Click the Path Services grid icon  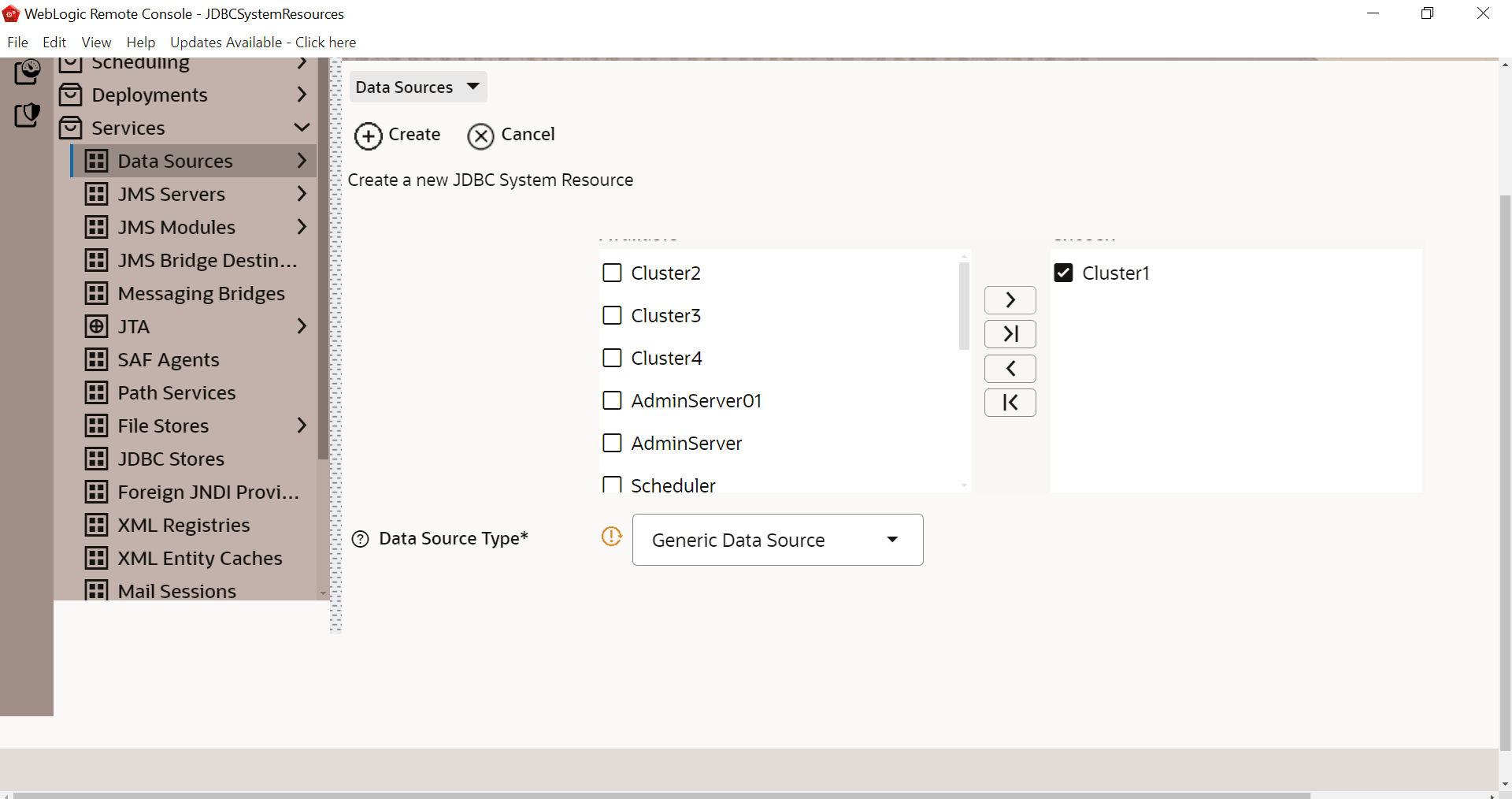coord(97,392)
